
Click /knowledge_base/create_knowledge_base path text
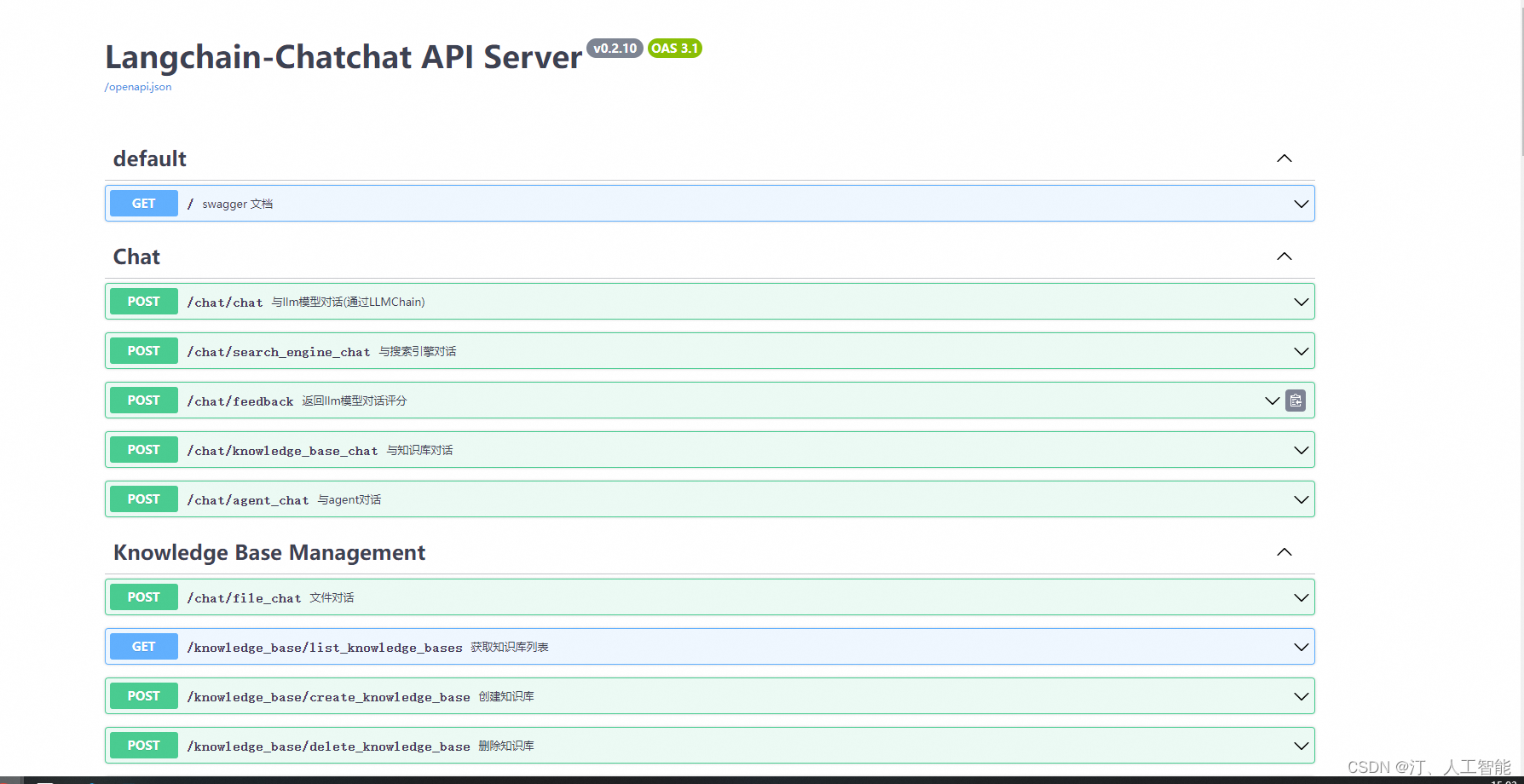(328, 697)
